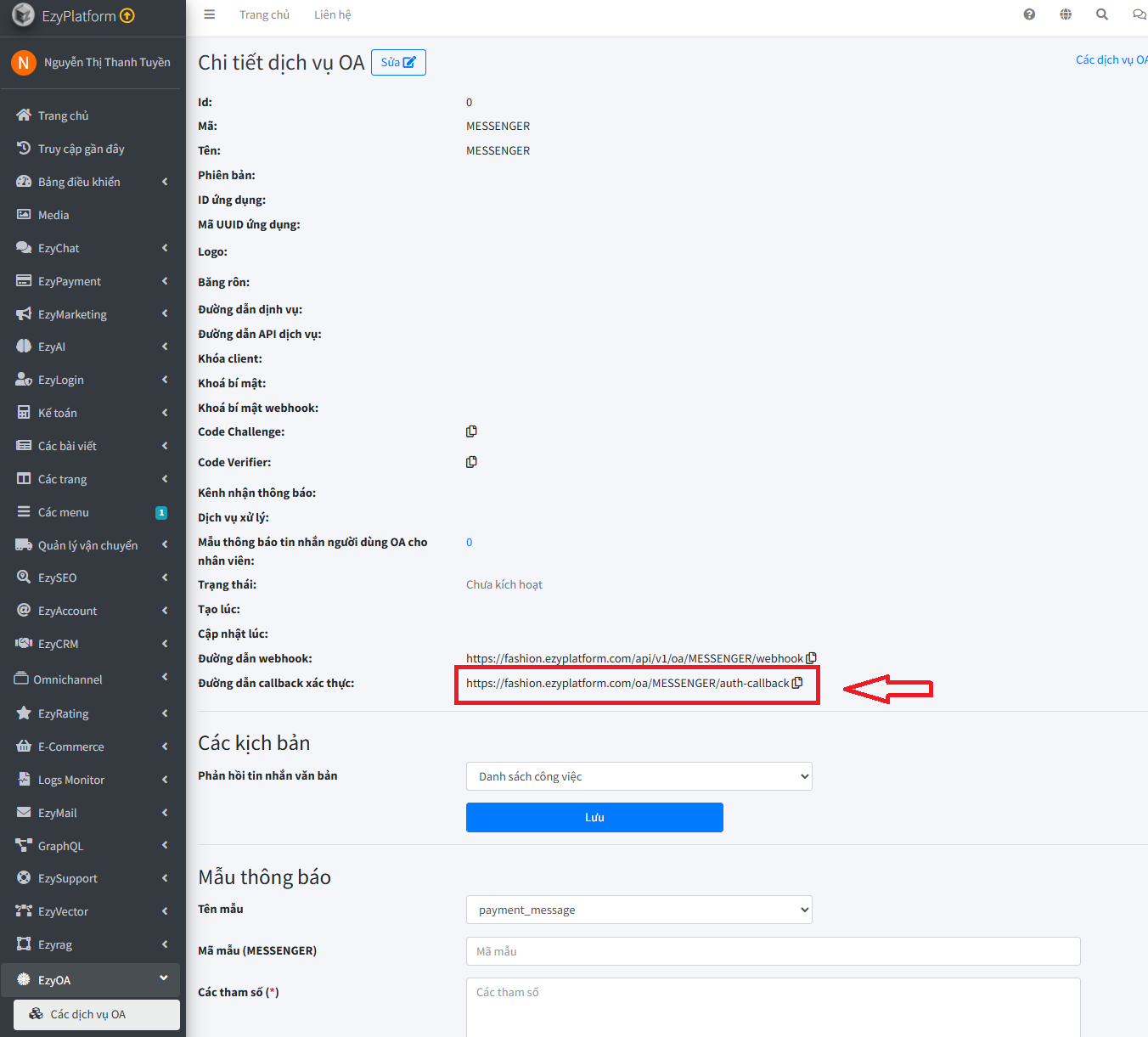Click the blue Lưu save button
This screenshot has height=1037, width=1148.
click(x=594, y=817)
